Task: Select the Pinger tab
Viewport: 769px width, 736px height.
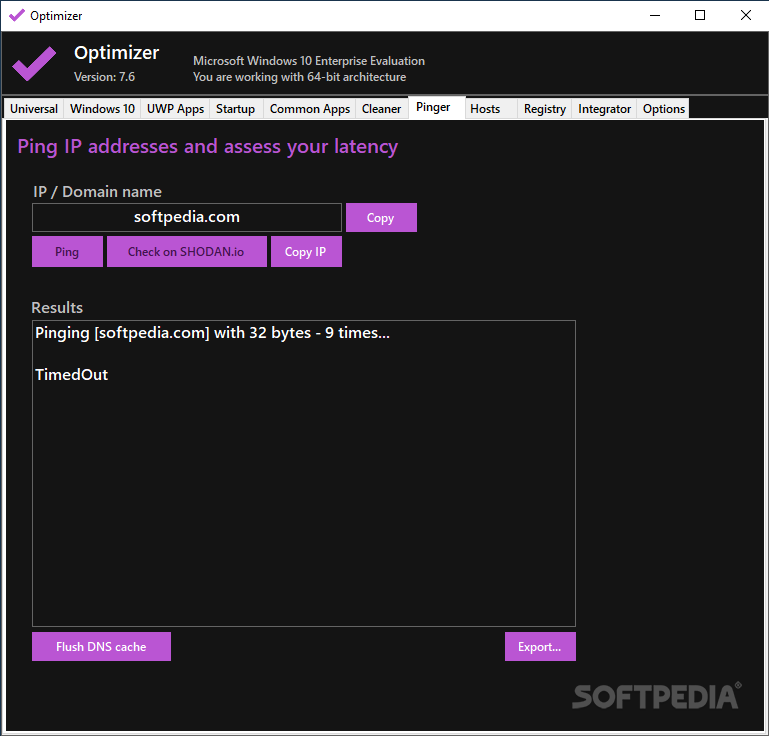Action: point(436,107)
